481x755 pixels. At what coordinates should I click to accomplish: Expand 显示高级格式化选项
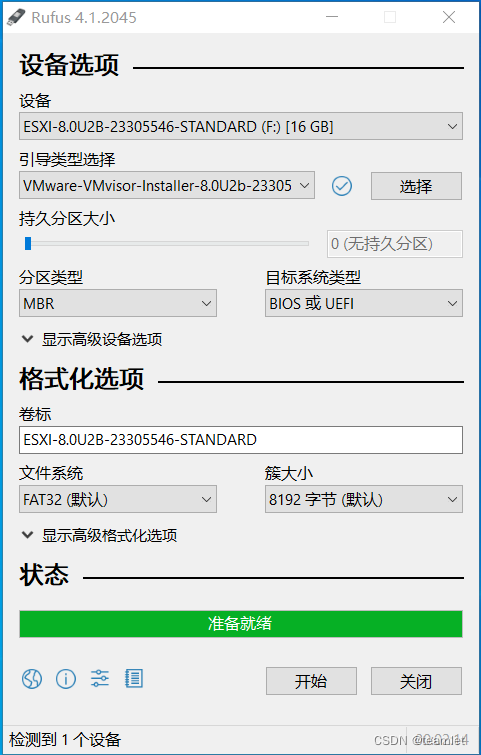click(x=99, y=535)
